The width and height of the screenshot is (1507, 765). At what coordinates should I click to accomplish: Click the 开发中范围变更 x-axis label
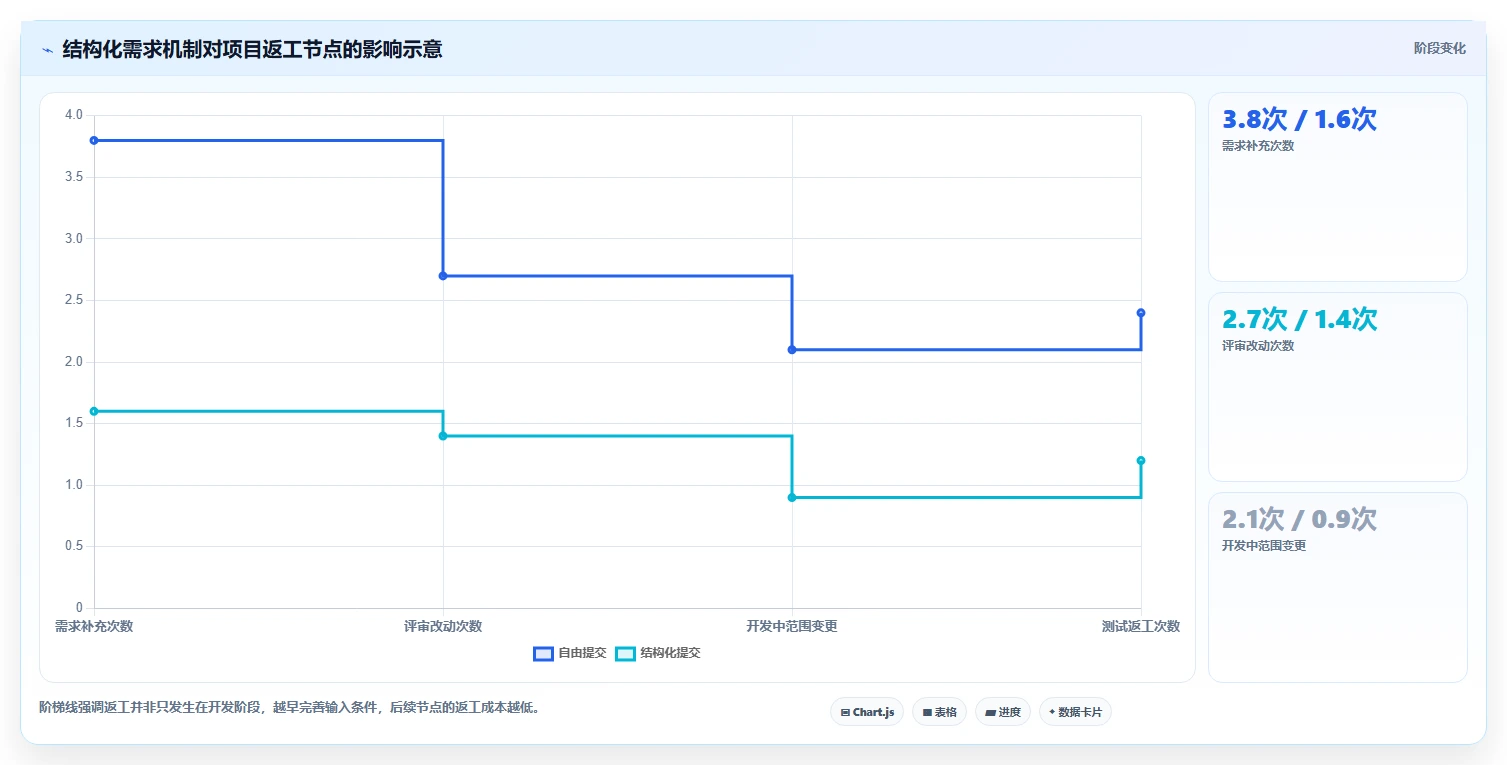792,626
